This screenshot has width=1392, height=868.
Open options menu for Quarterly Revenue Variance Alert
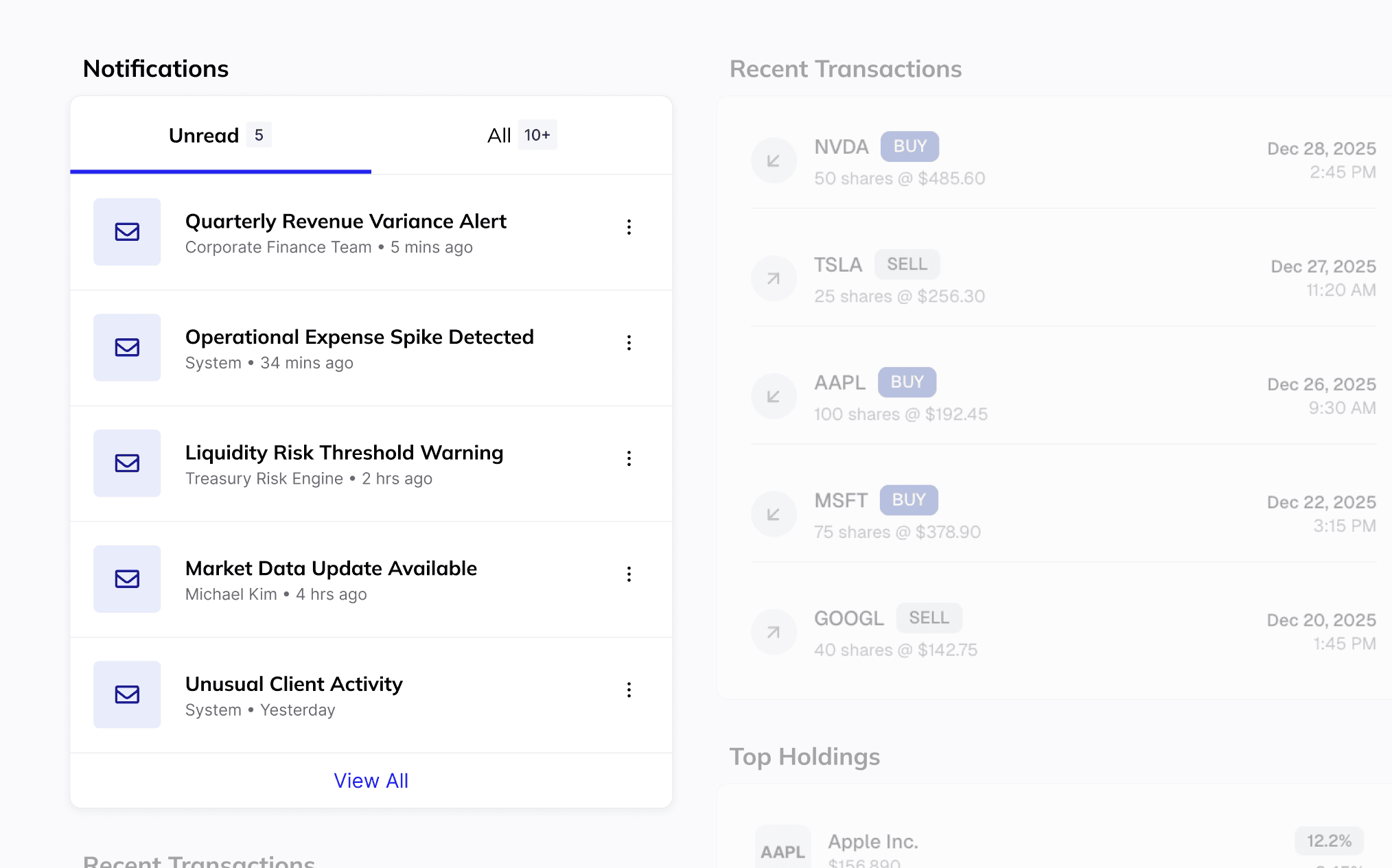tap(629, 227)
